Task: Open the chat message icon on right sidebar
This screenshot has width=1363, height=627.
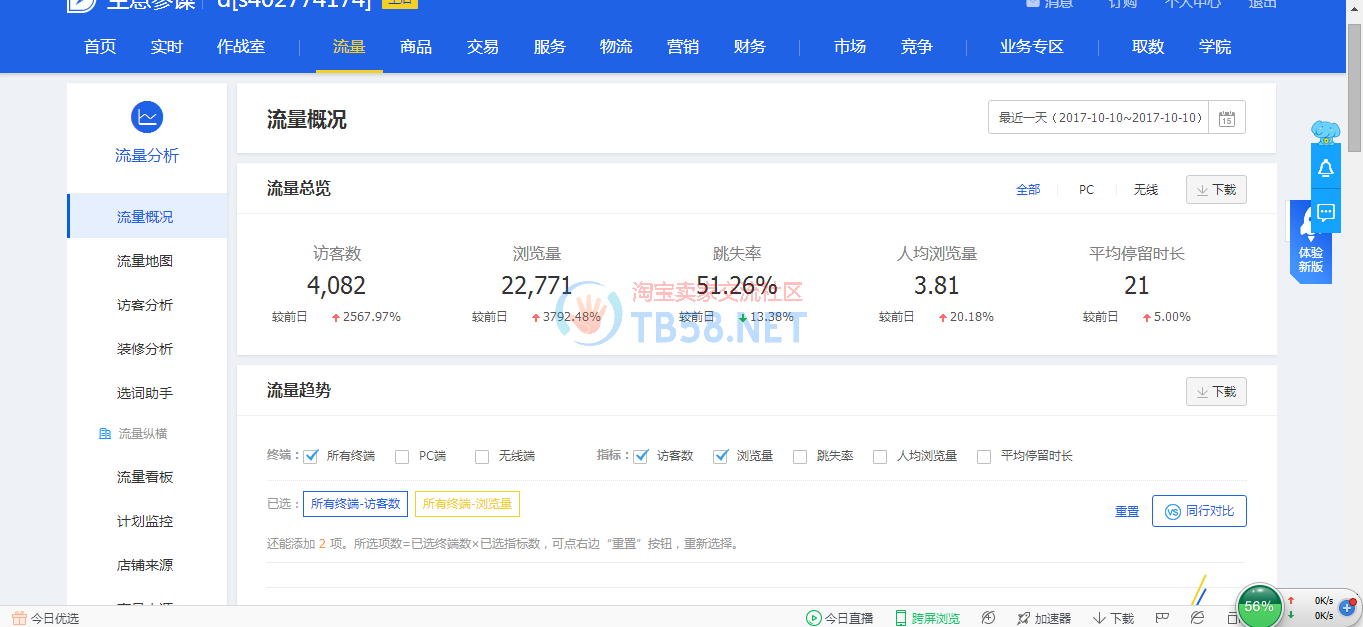Action: click(x=1326, y=212)
